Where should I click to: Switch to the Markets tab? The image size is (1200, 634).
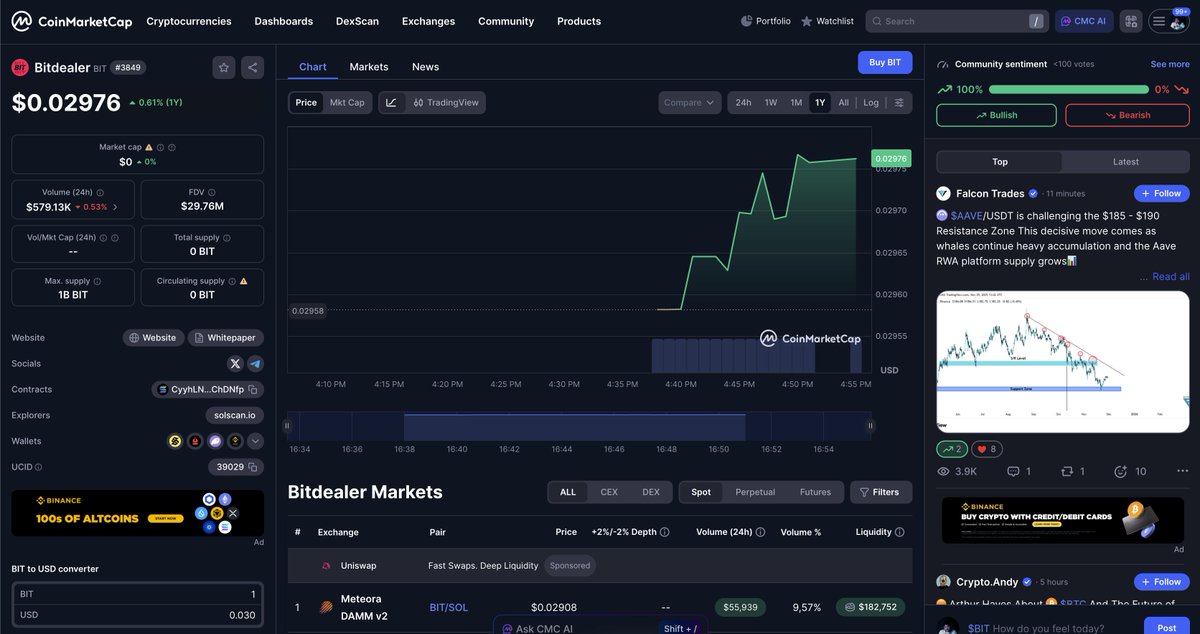[x=368, y=66]
